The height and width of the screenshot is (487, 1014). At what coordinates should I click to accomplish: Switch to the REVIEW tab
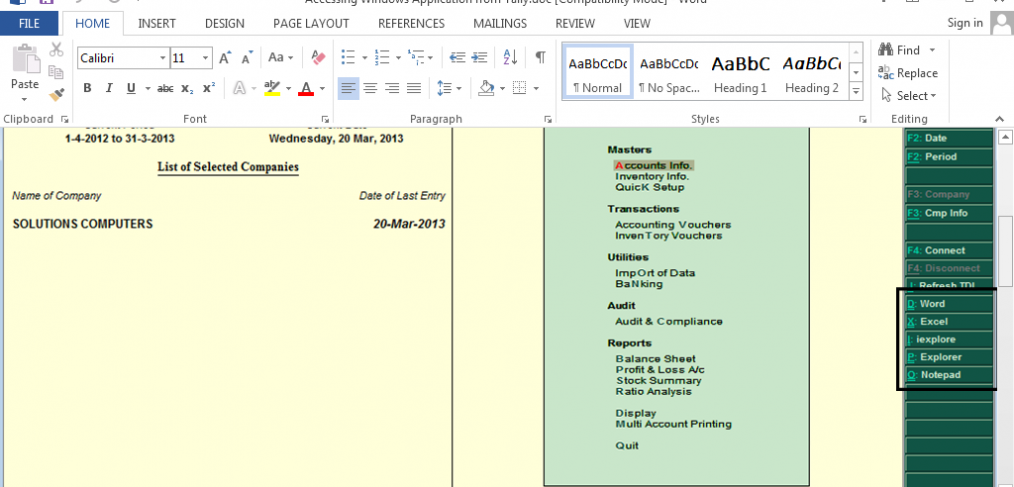click(575, 23)
